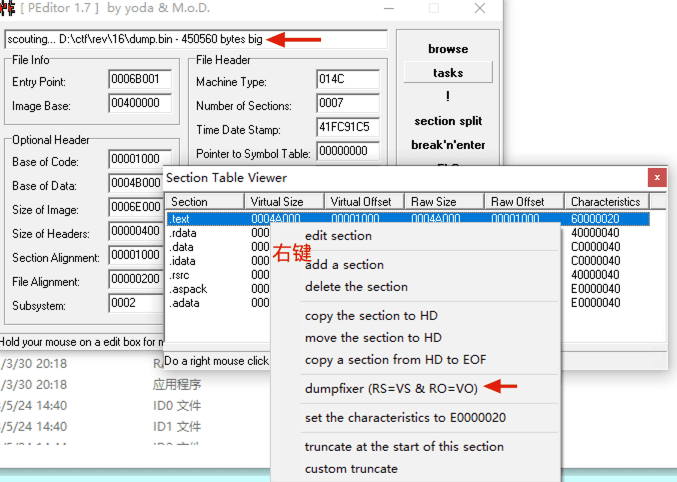Choose edit section from context menu
Screen dimensions: 677x482
pos(338,236)
